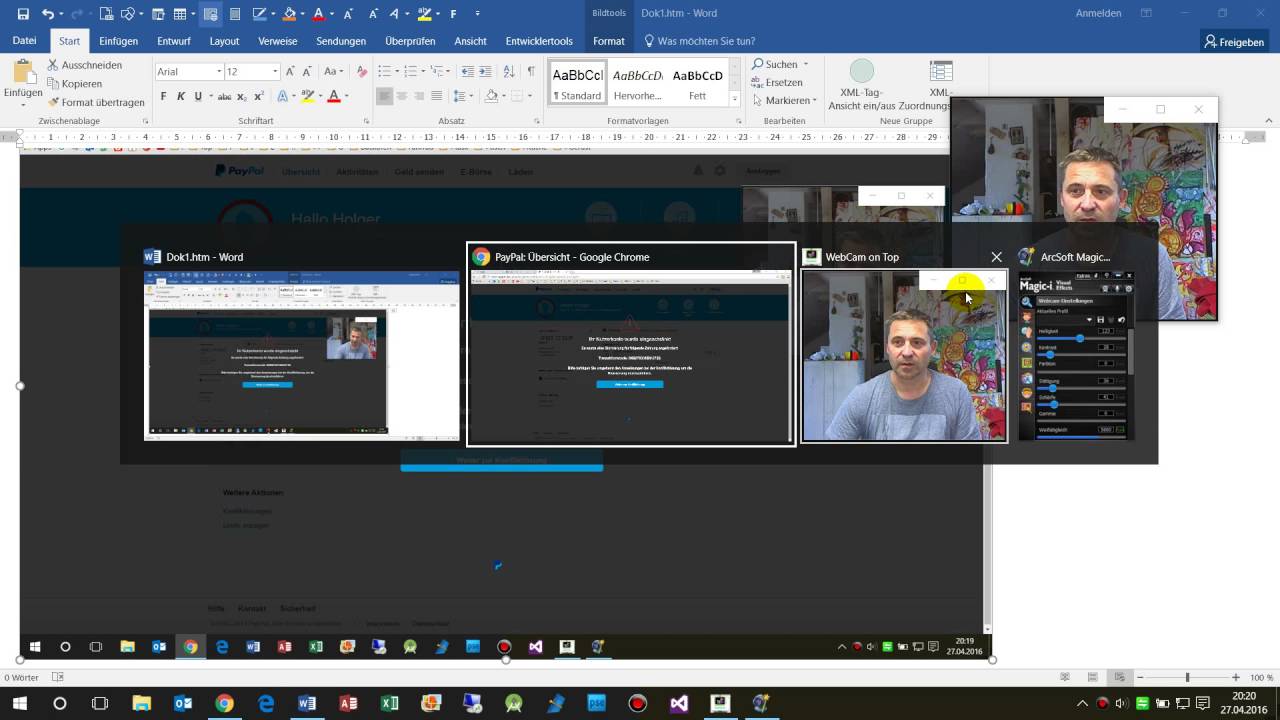Undo the last action in Word
Screen dimensions: 1280x720
tap(47, 14)
